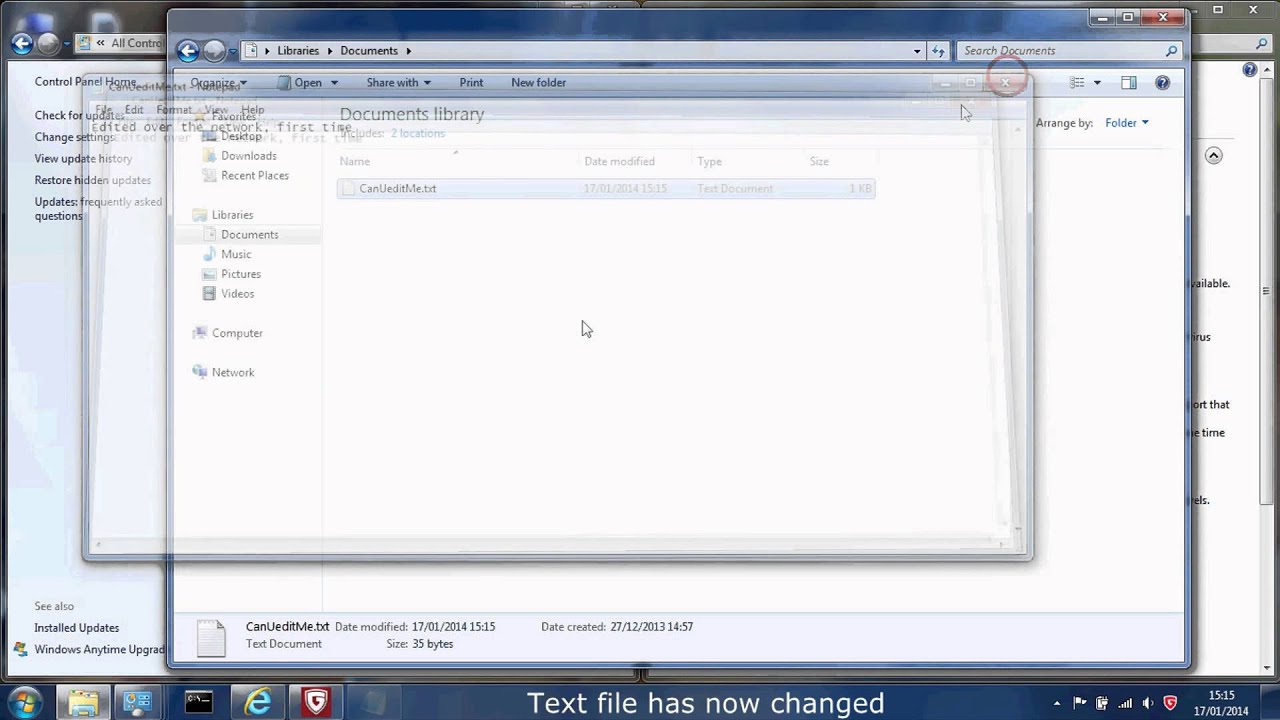
Task: Open Installed Updates link
Action: pyautogui.click(x=76, y=628)
